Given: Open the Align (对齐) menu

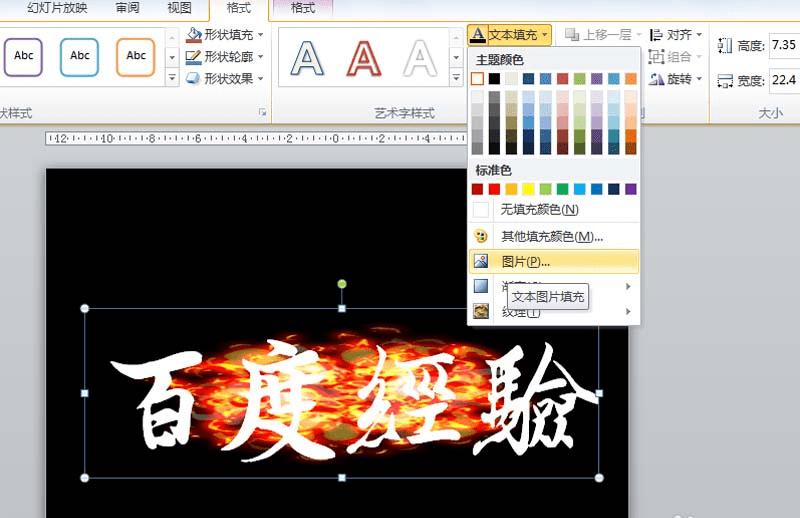Looking at the screenshot, I should click(x=676, y=35).
